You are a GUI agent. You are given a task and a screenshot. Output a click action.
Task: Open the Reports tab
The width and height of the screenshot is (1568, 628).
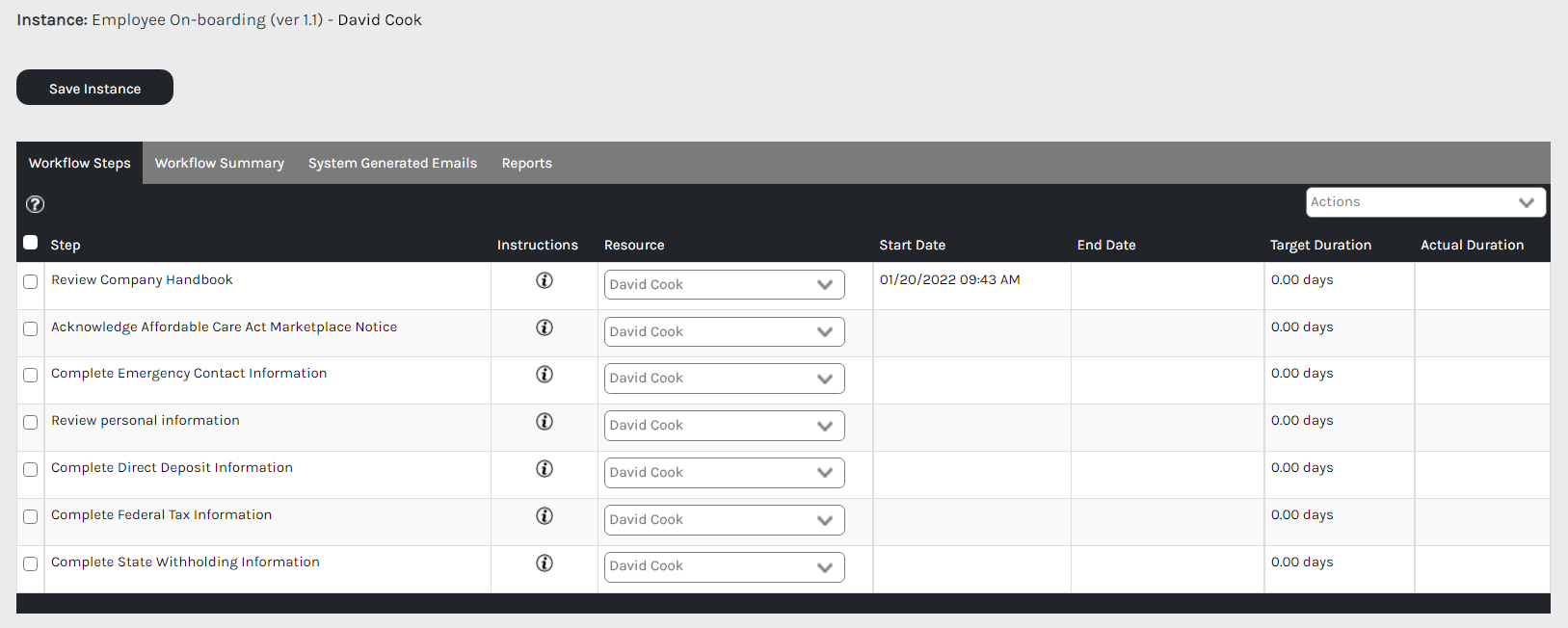pos(527,163)
